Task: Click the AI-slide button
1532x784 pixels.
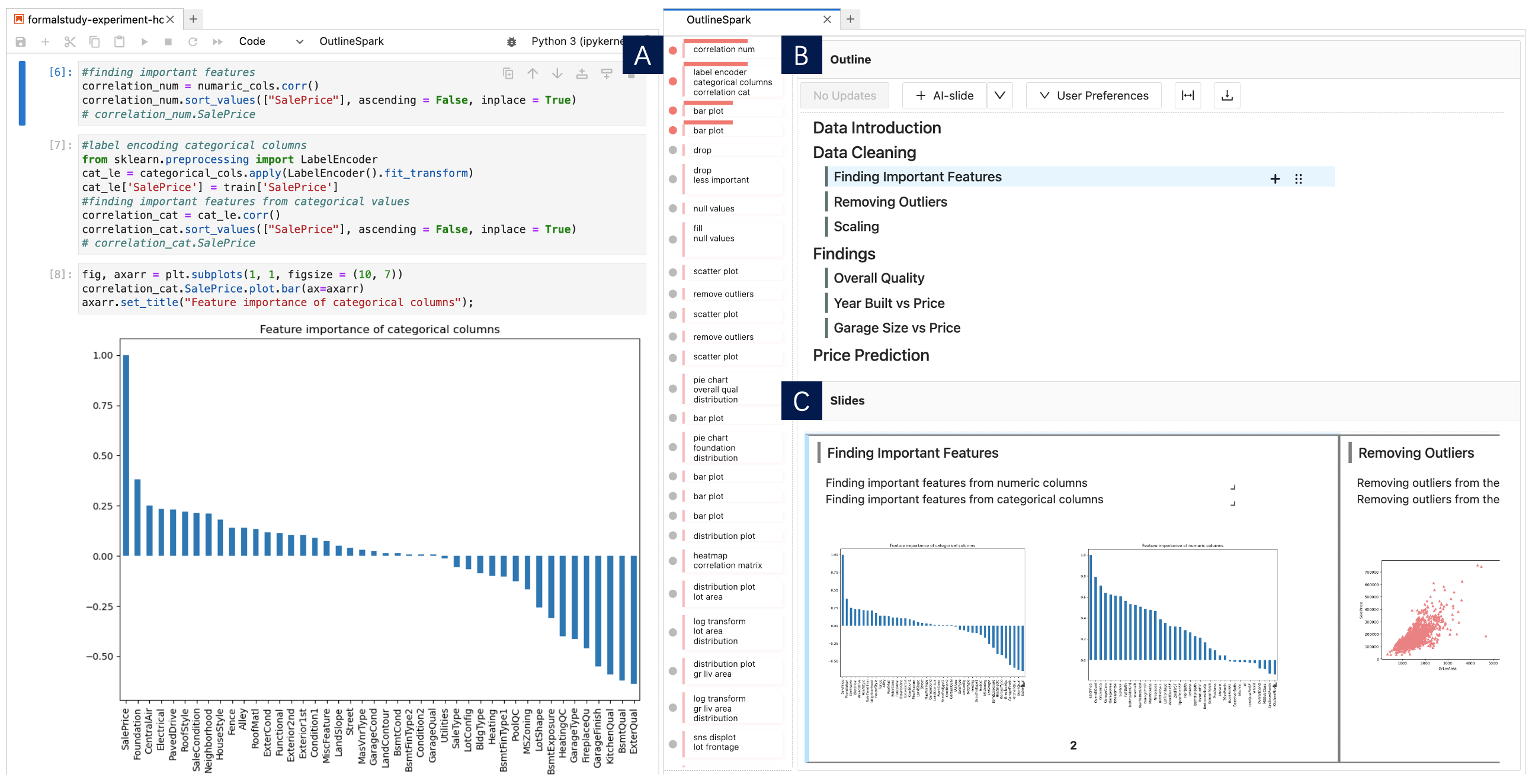Action: [944, 96]
